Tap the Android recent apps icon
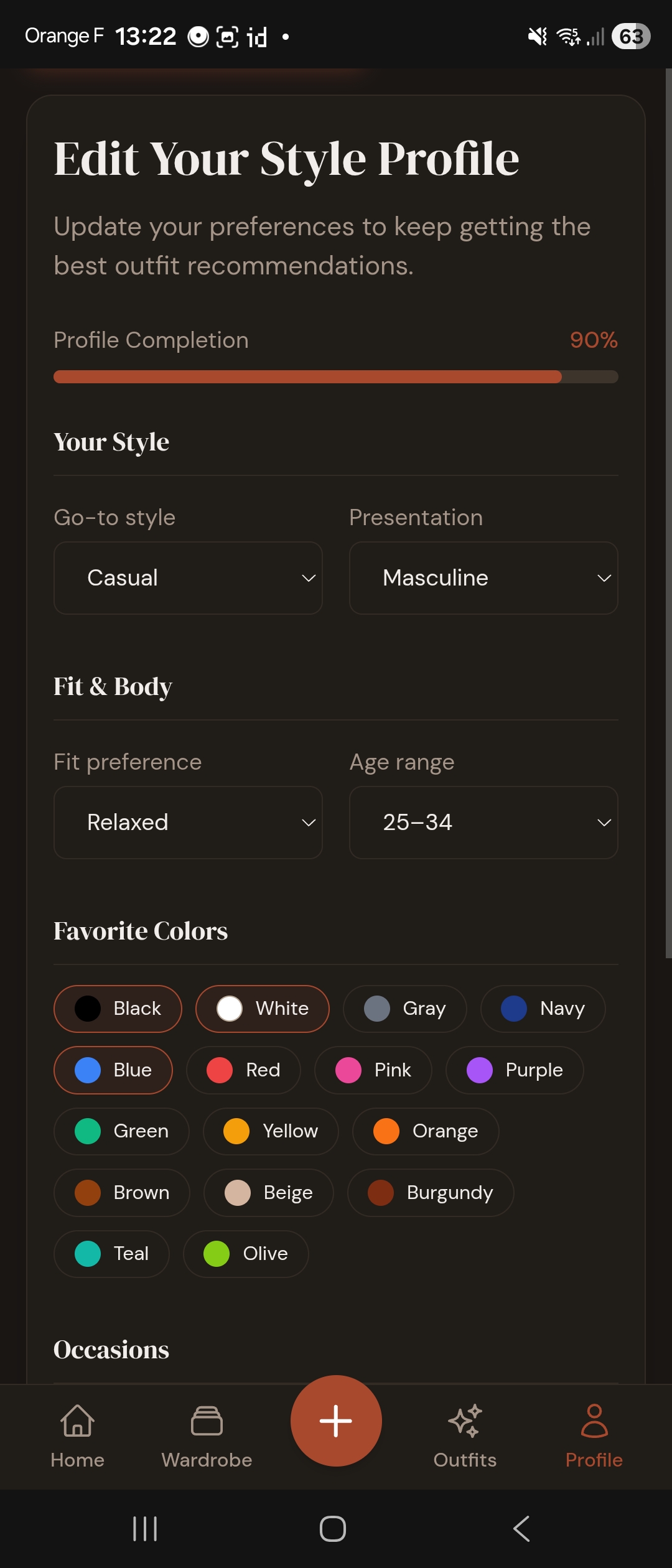 click(145, 1529)
